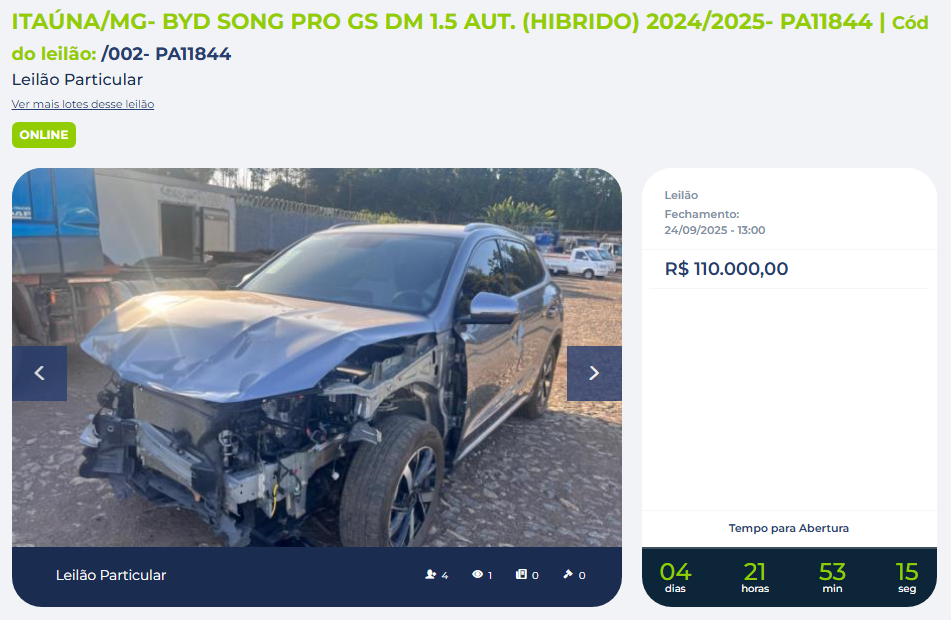Click 'Leilão Particular' caption under the photo

point(111,575)
